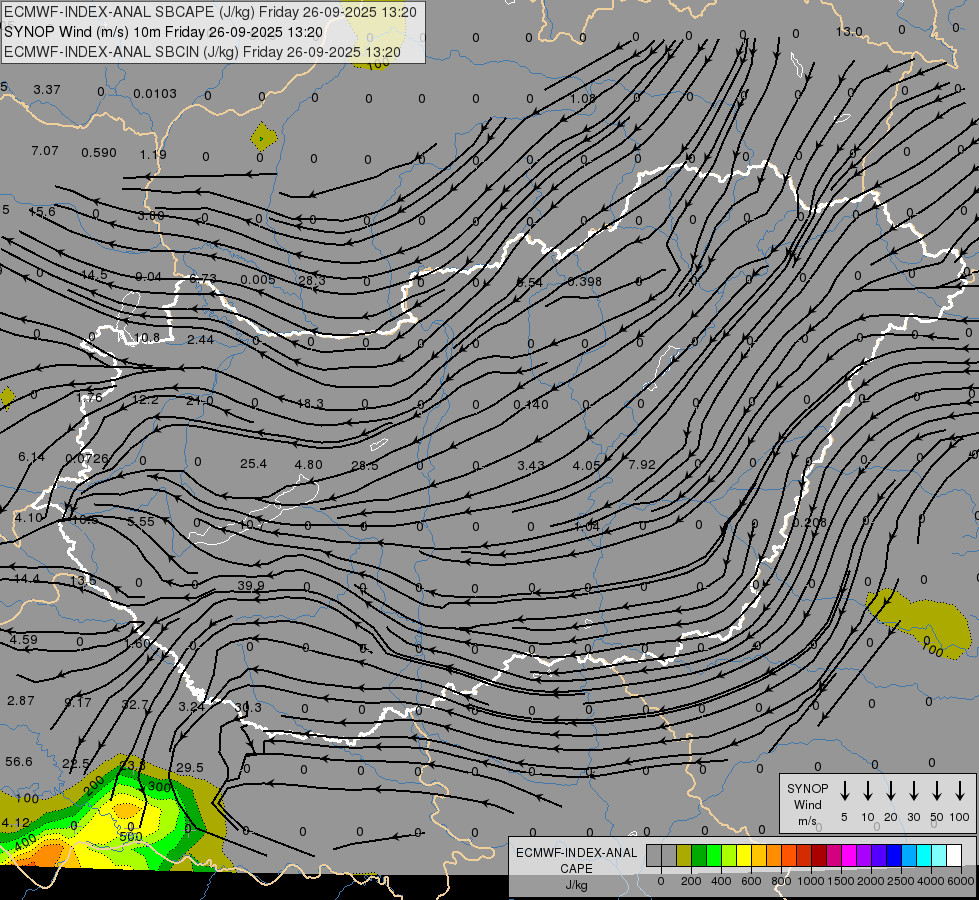Click the SYNOP Wind 10m title line
979x900 pixels.
(164, 32)
